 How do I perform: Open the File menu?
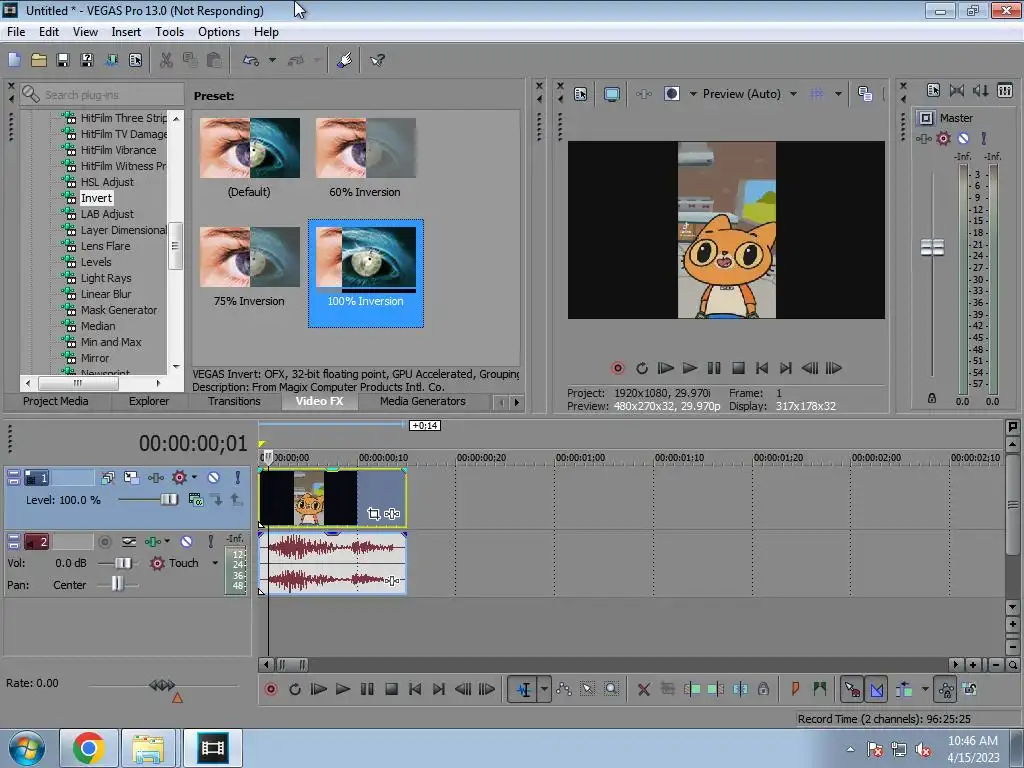16,32
